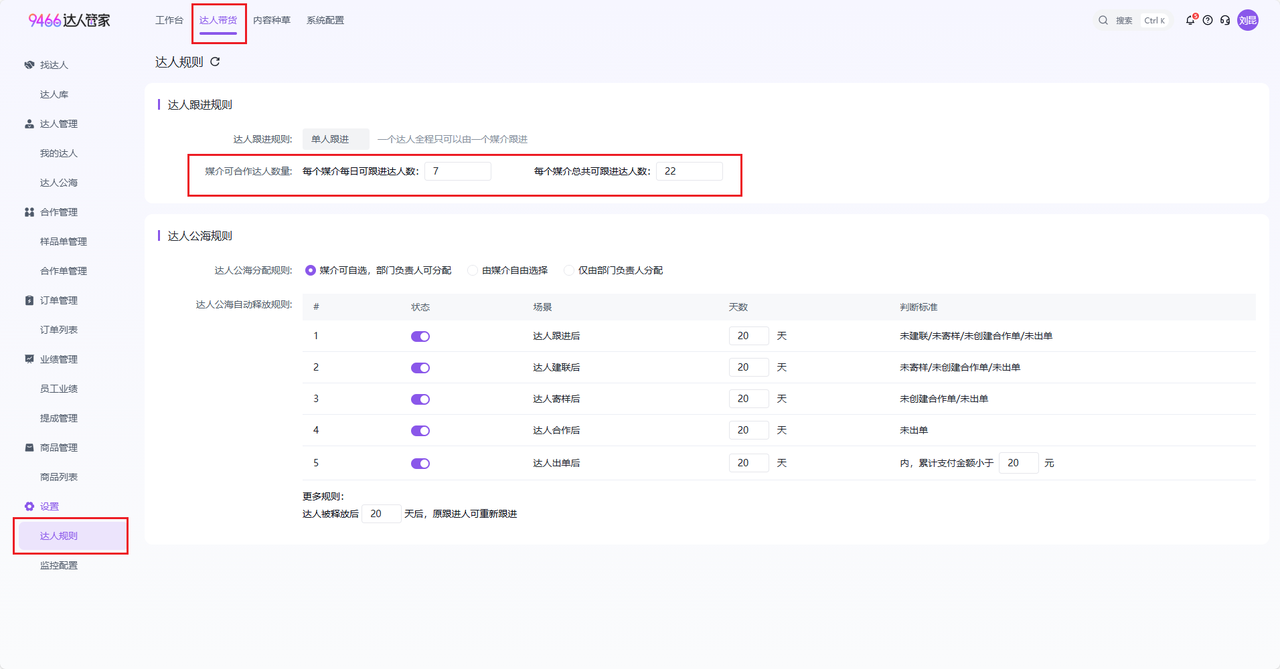Click the 合作管理 sidebar group icon
The width and height of the screenshot is (1280, 669).
[29, 212]
